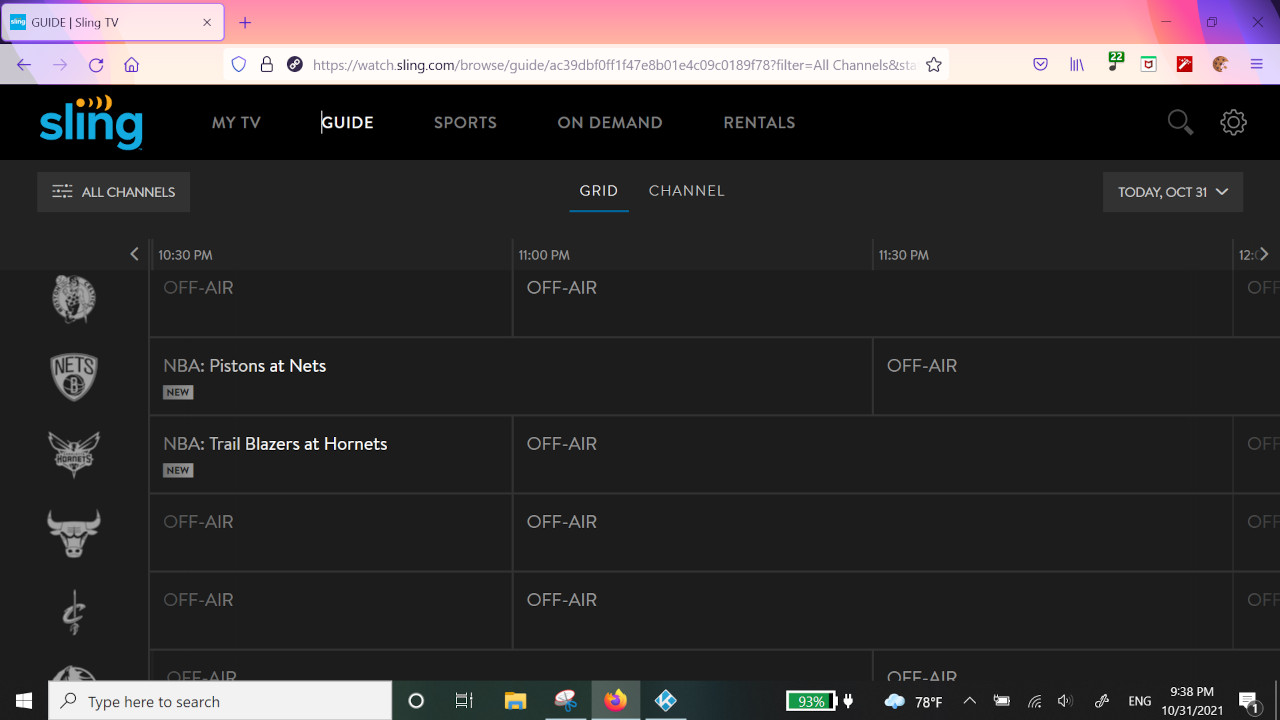The height and width of the screenshot is (720, 1280).
Task: Select the Cleveland Cavaliers channel logo
Action: click(73, 610)
